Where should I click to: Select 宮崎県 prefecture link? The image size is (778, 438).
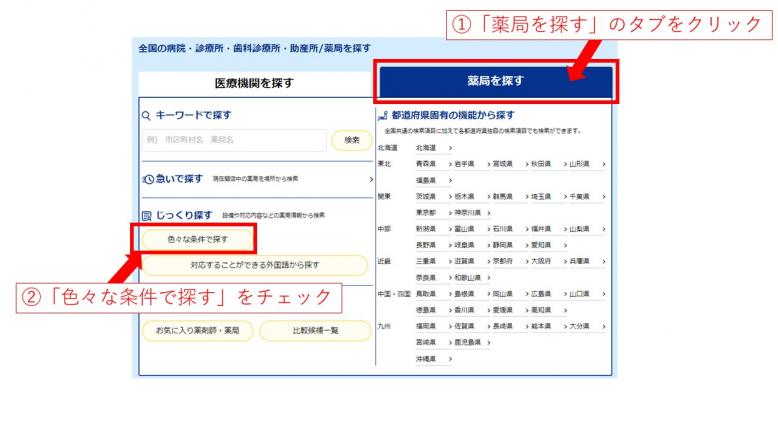pyautogui.click(x=434, y=342)
